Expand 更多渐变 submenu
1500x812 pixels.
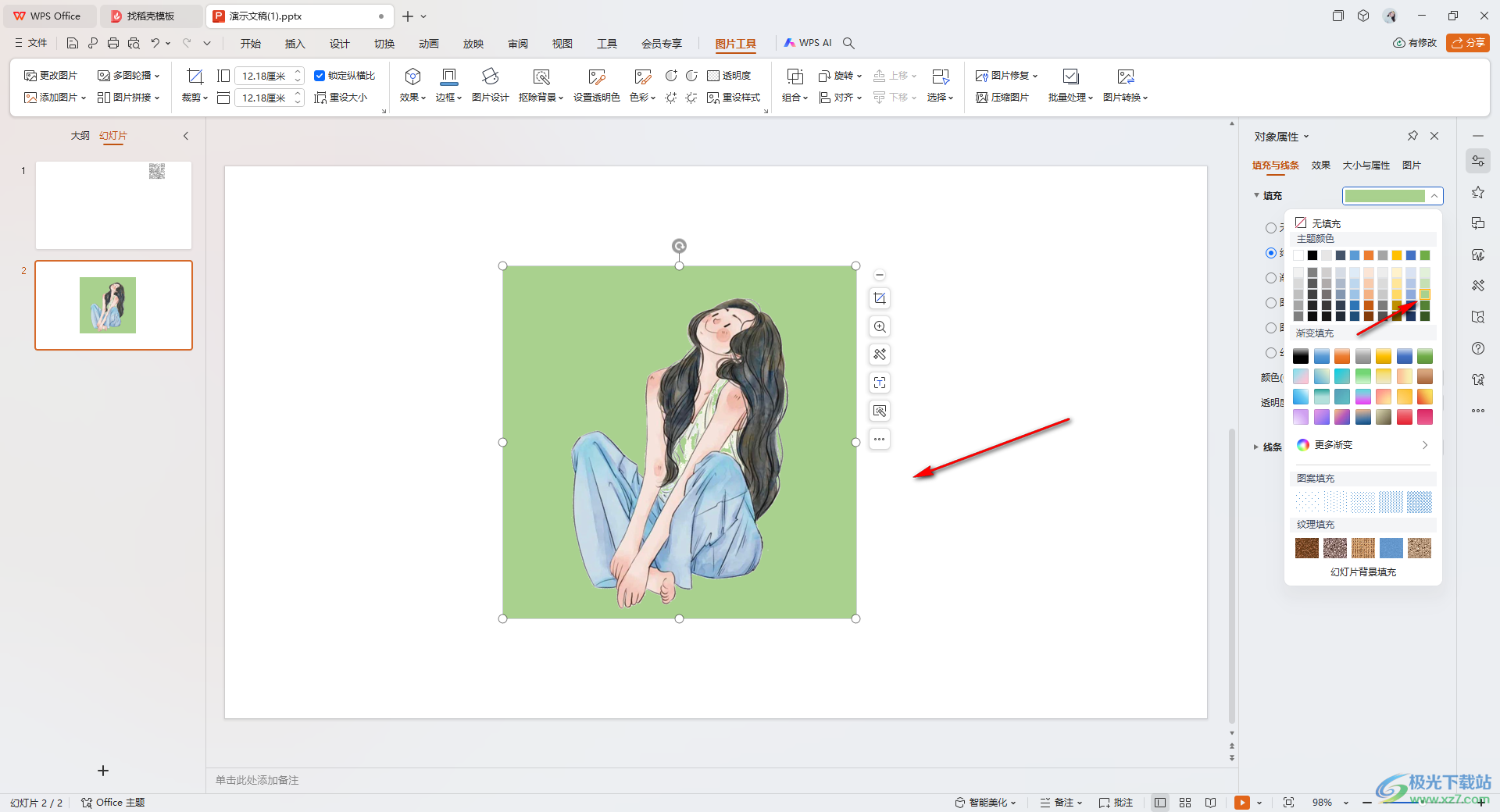point(1362,445)
